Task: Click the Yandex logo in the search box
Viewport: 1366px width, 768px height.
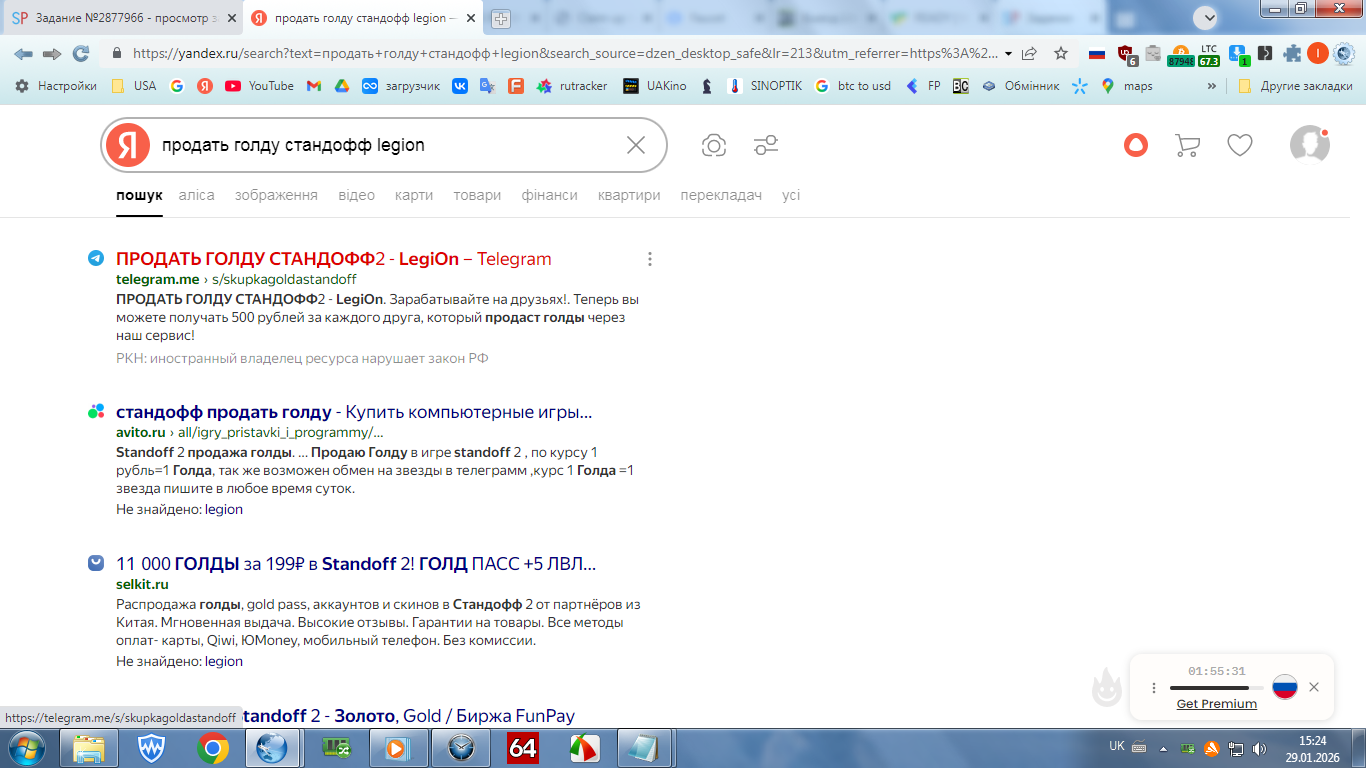Action: point(127,146)
